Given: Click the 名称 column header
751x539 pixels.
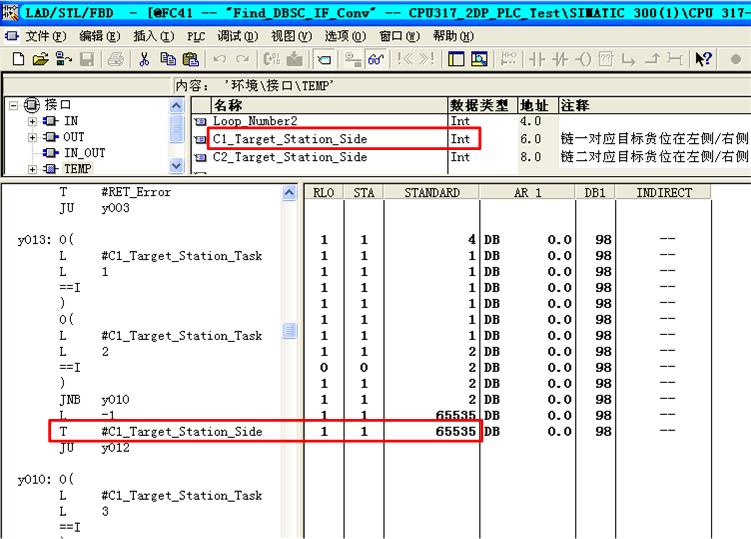Looking at the screenshot, I should [x=329, y=105].
